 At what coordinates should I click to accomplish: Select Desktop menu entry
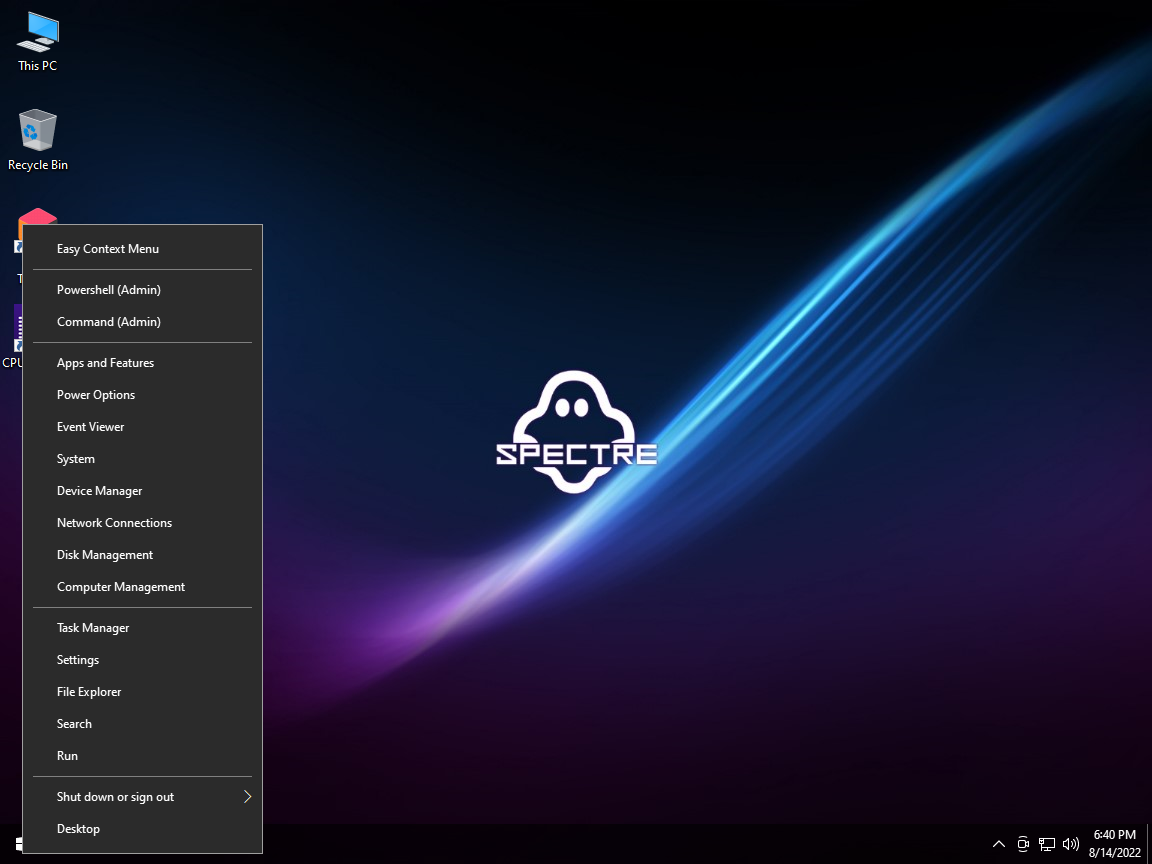143,829
